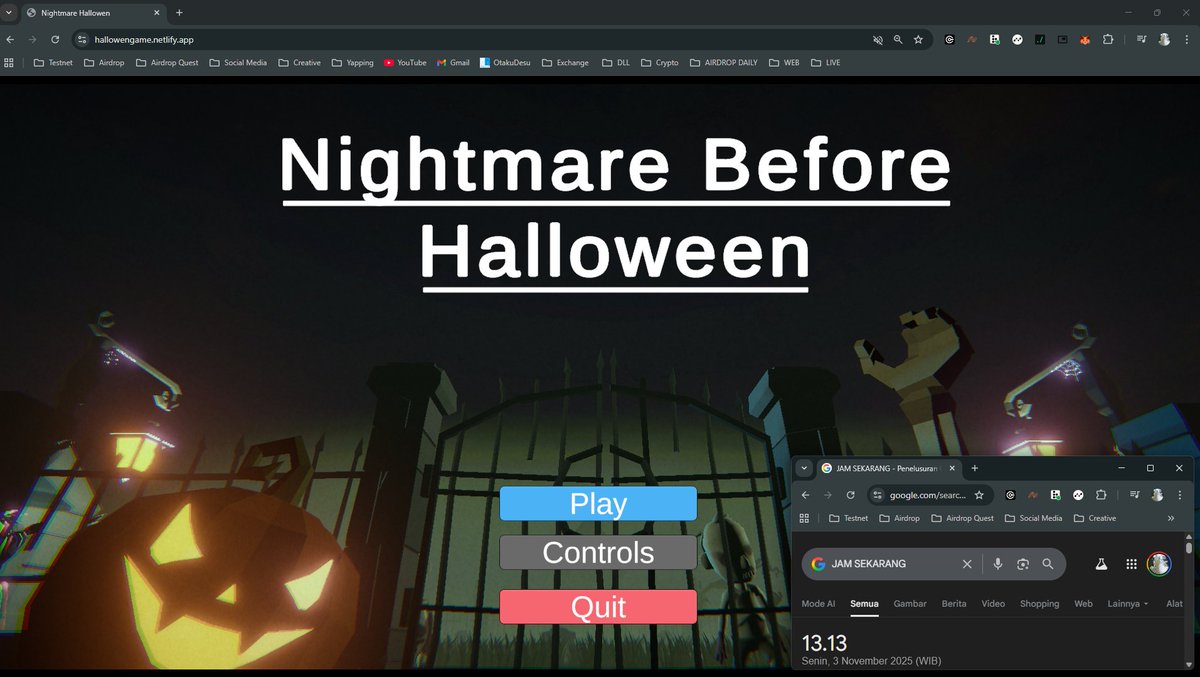
Task: Click the red Quit button
Action: 598,607
